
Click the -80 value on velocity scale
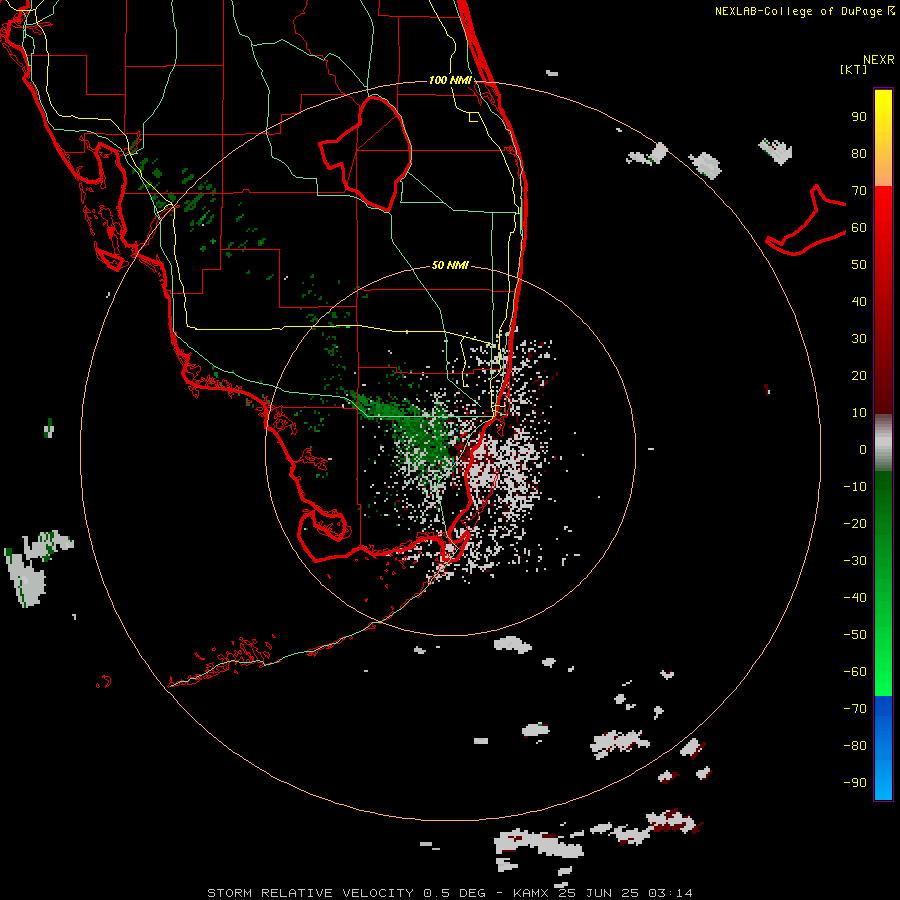(x=855, y=746)
